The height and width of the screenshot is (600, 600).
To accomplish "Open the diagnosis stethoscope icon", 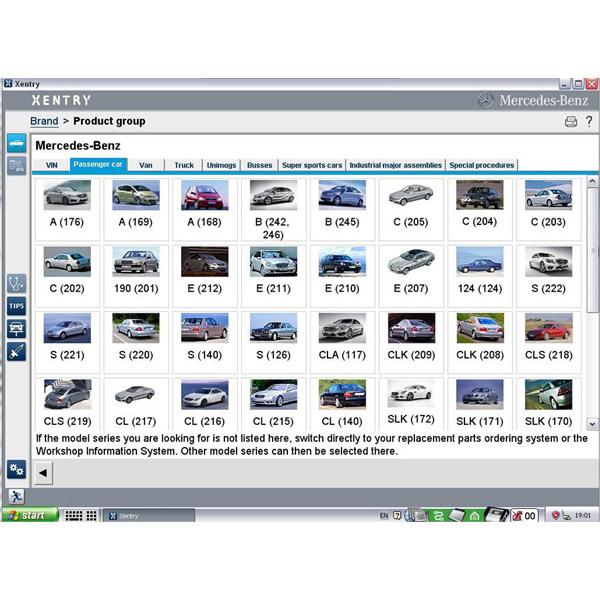I will click(x=16, y=284).
